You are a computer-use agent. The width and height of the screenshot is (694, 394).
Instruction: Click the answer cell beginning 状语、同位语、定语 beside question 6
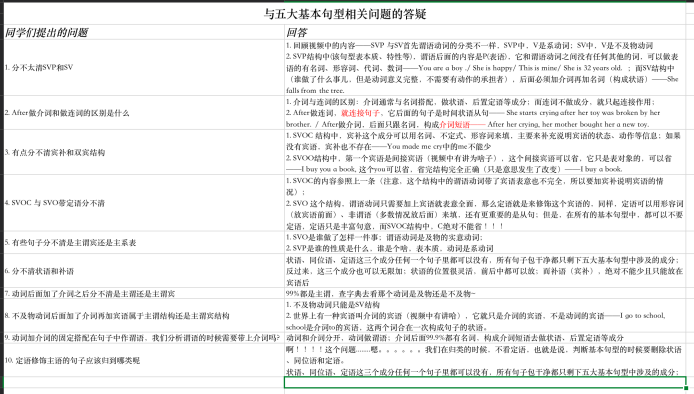click(x=485, y=271)
